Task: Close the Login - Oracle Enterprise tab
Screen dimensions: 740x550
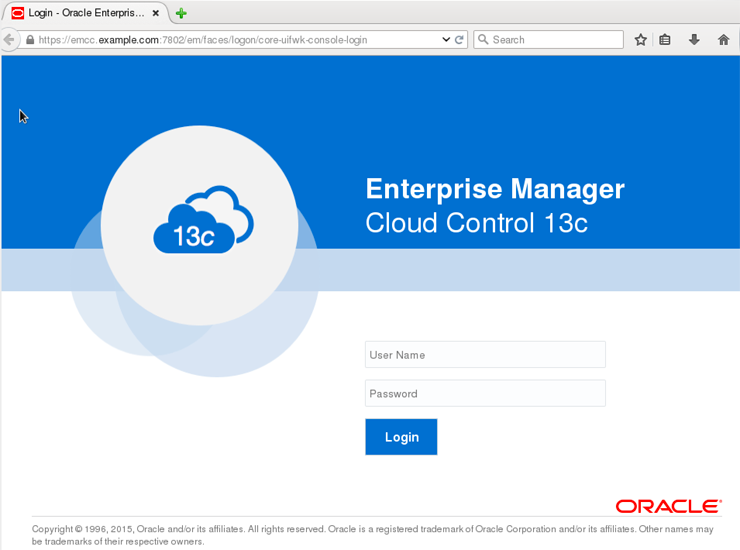Action: point(155,13)
